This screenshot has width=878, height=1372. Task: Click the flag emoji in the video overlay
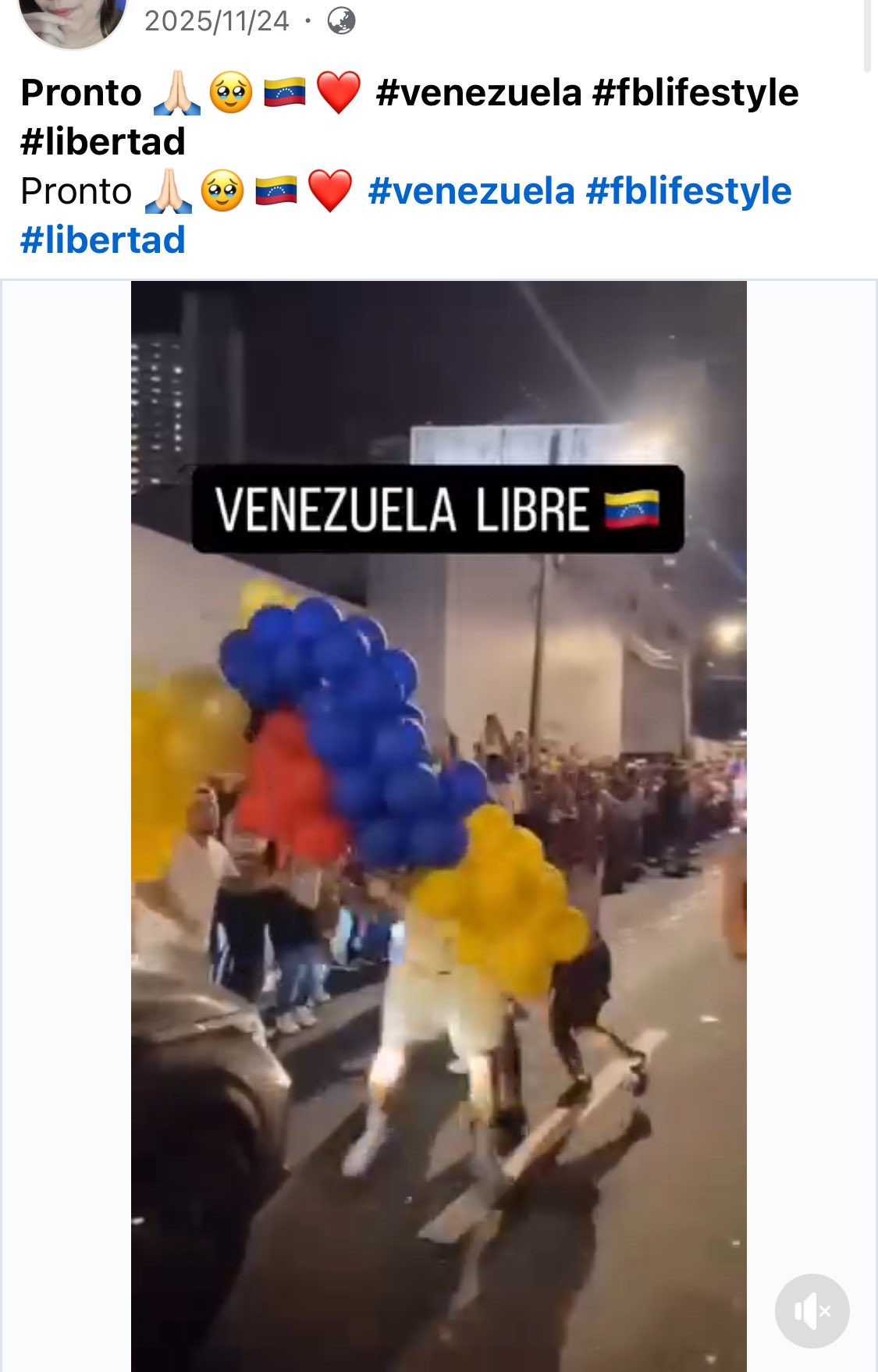632,509
